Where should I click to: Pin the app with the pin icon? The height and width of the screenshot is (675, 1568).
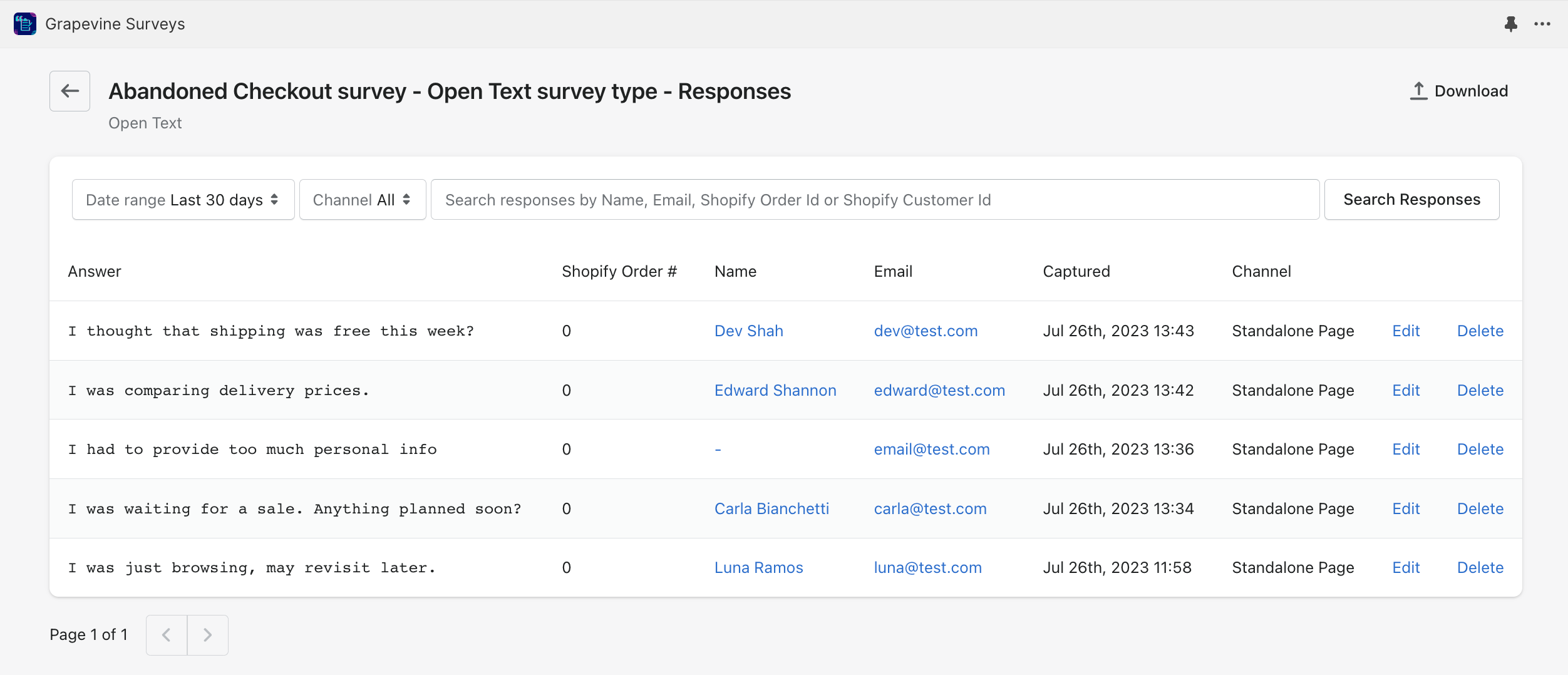(x=1510, y=24)
